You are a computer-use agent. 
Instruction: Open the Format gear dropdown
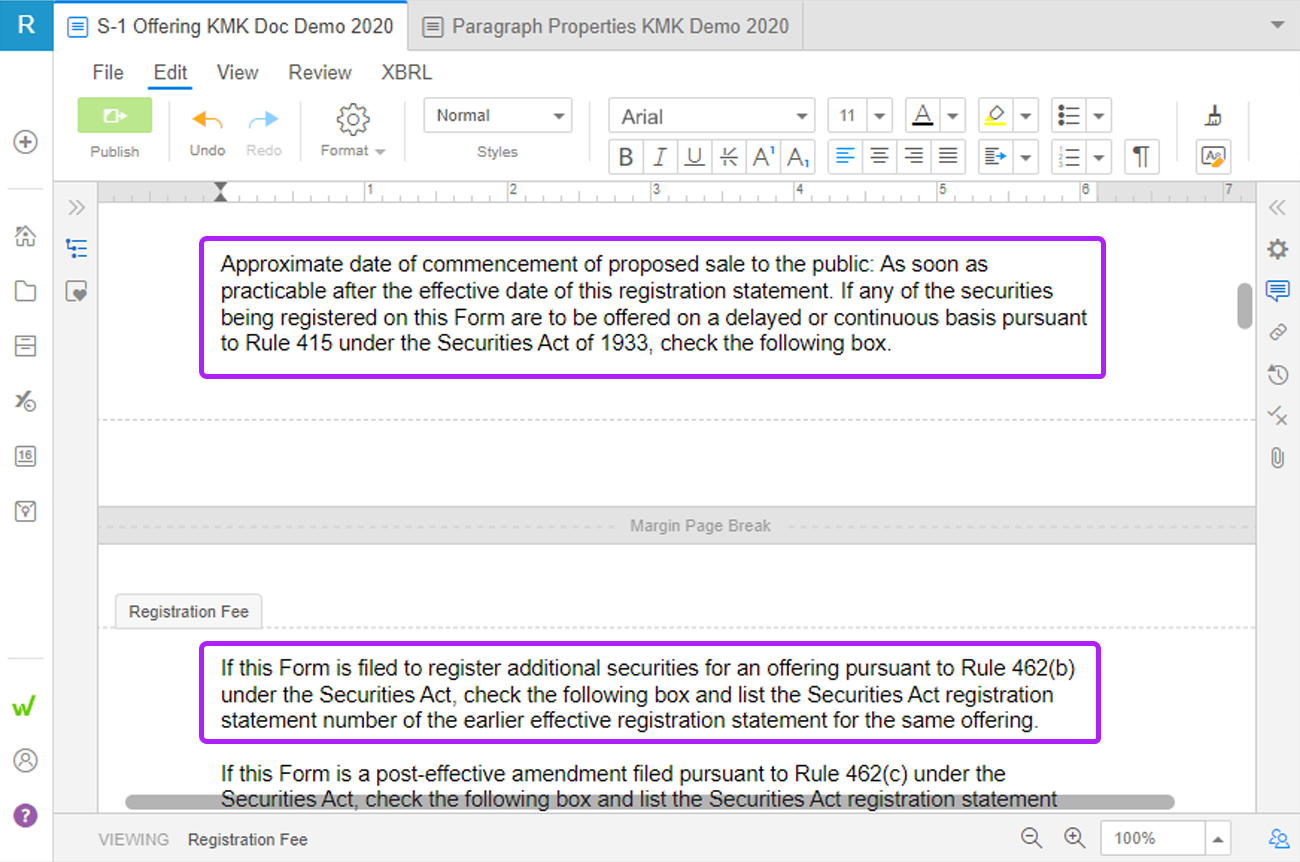[353, 130]
